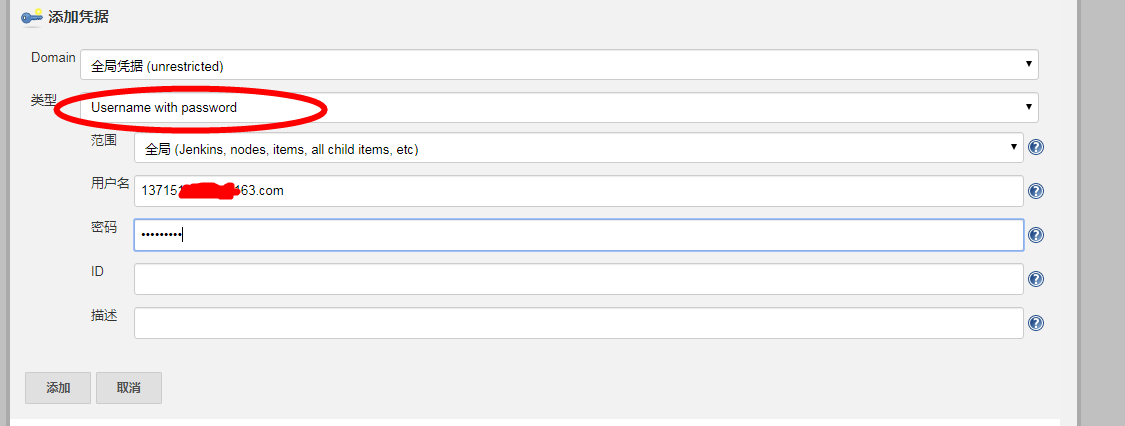The width and height of the screenshot is (1125, 426).
Task: Open help for the 描述 field
Action: pyautogui.click(x=1036, y=323)
